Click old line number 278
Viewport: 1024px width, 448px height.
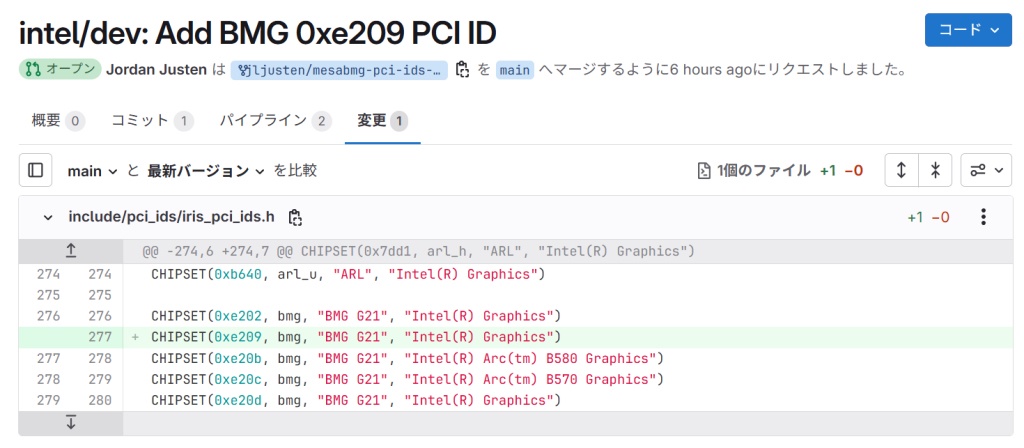48,379
